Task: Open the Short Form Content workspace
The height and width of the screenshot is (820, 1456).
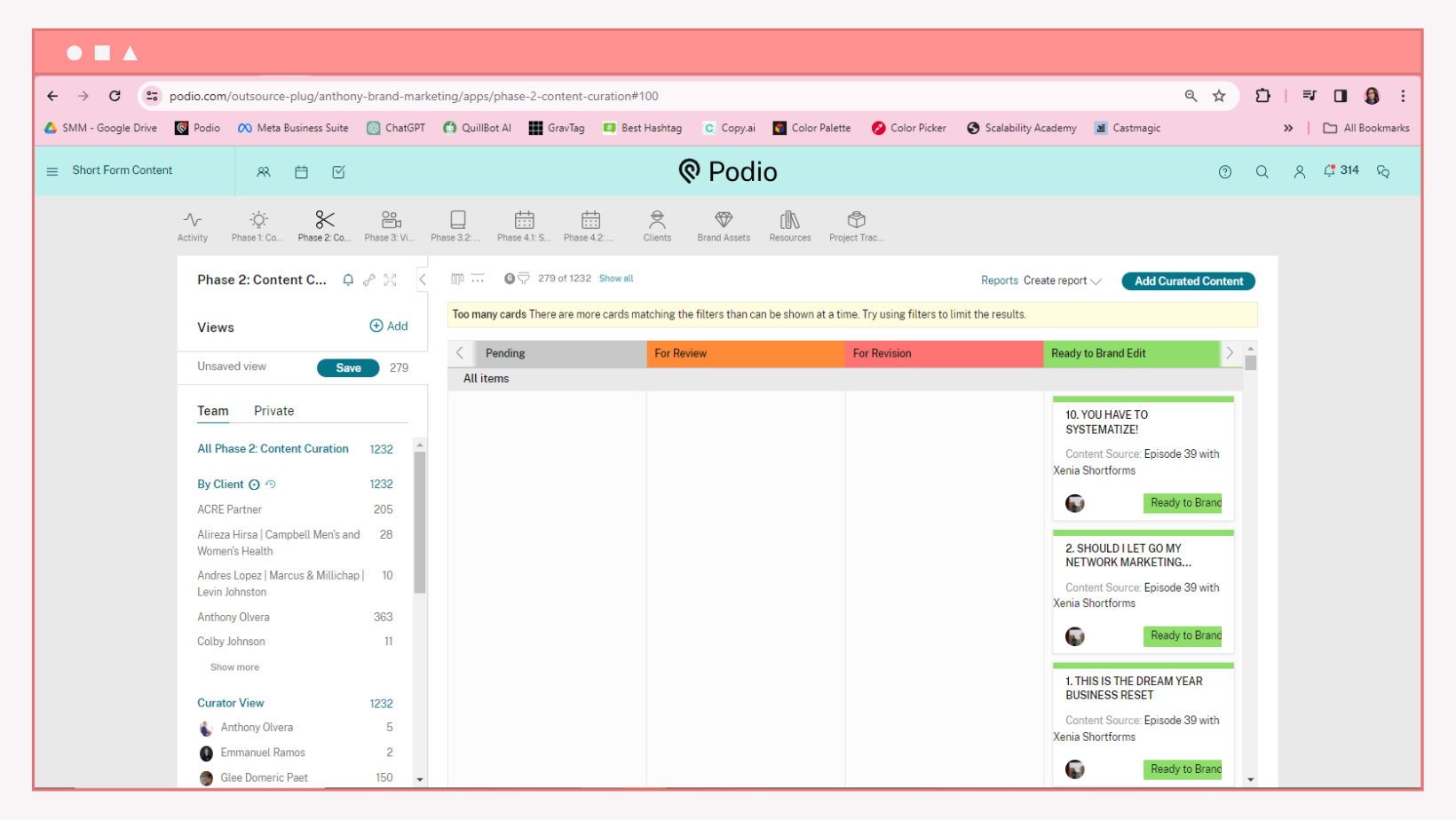Action: [x=123, y=170]
